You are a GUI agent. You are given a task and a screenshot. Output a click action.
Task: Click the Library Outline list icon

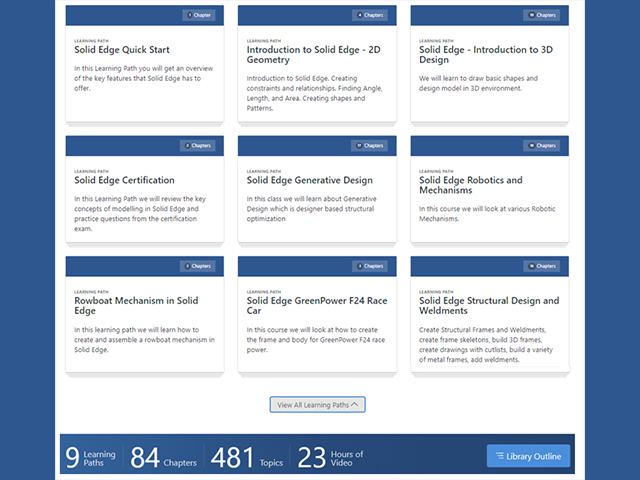coord(500,457)
